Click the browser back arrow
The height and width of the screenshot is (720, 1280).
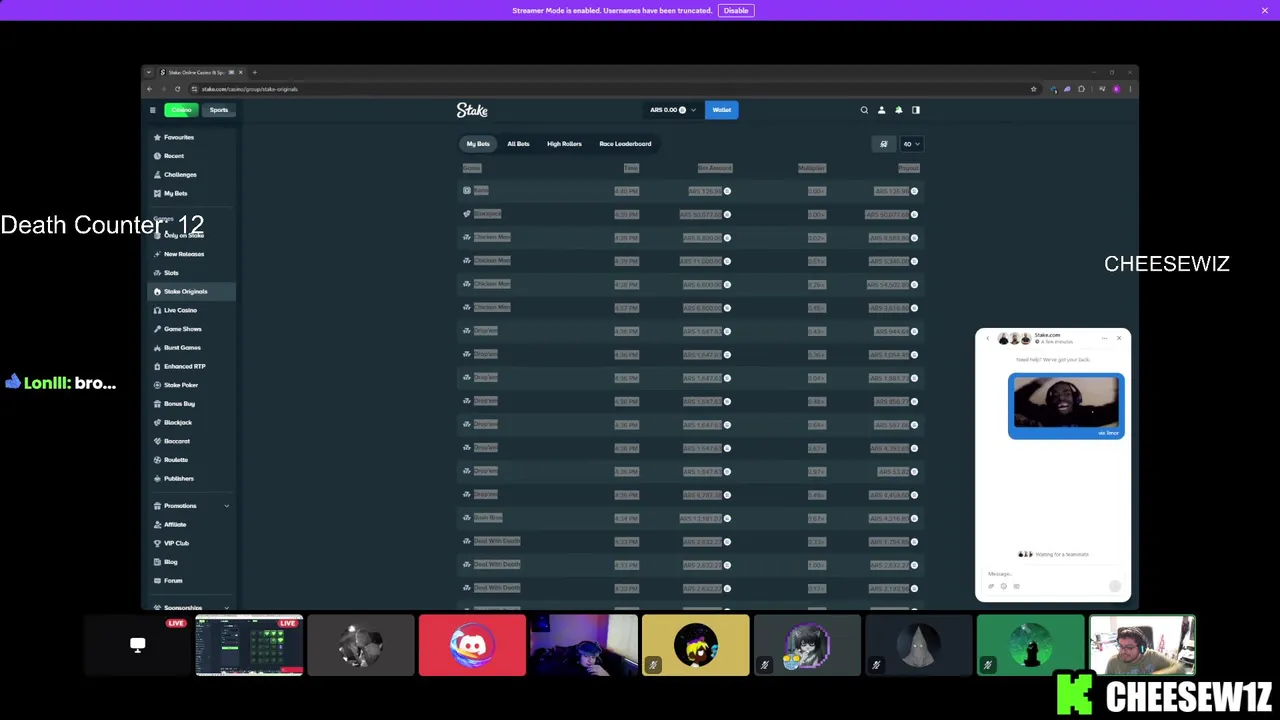[149, 89]
